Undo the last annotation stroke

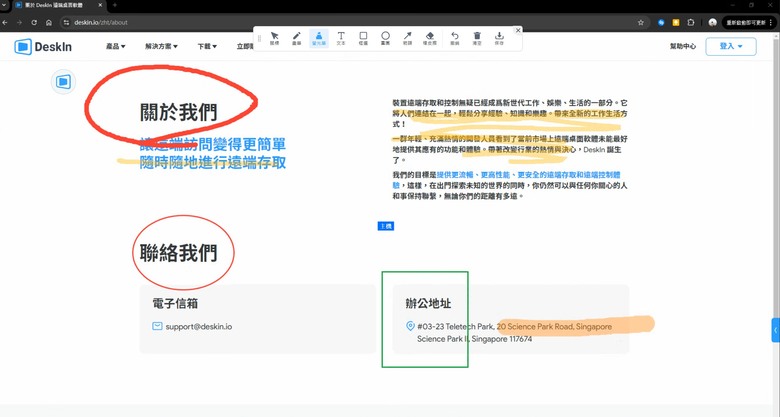pyautogui.click(x=455, y=38)
